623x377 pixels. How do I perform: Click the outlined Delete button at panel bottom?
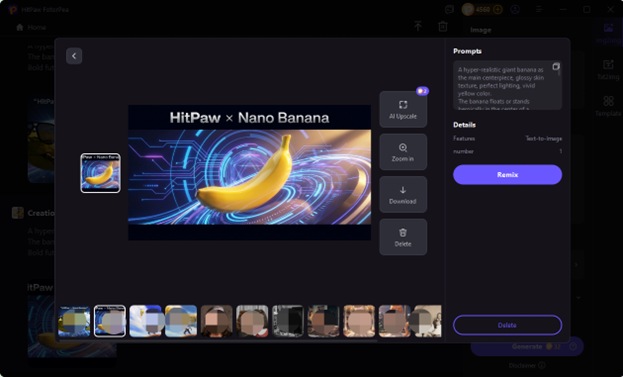(x=507, y=325)
